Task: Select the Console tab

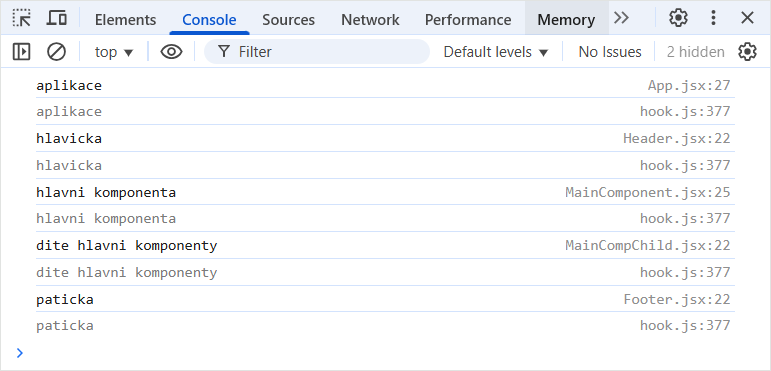Action: (x=209, y=20)
